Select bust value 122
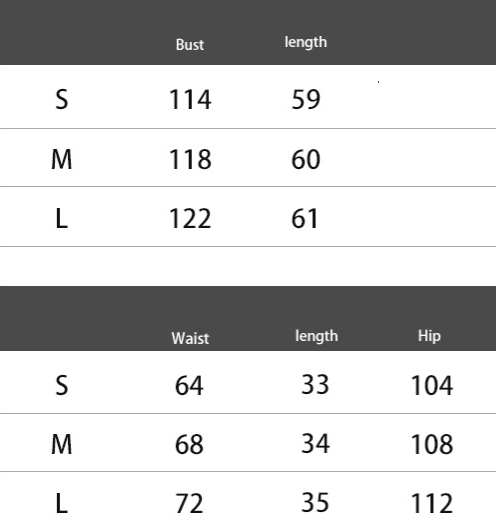The height and width of the screenshot is (523, 496). pyautogui.click(x=190, y=218)
